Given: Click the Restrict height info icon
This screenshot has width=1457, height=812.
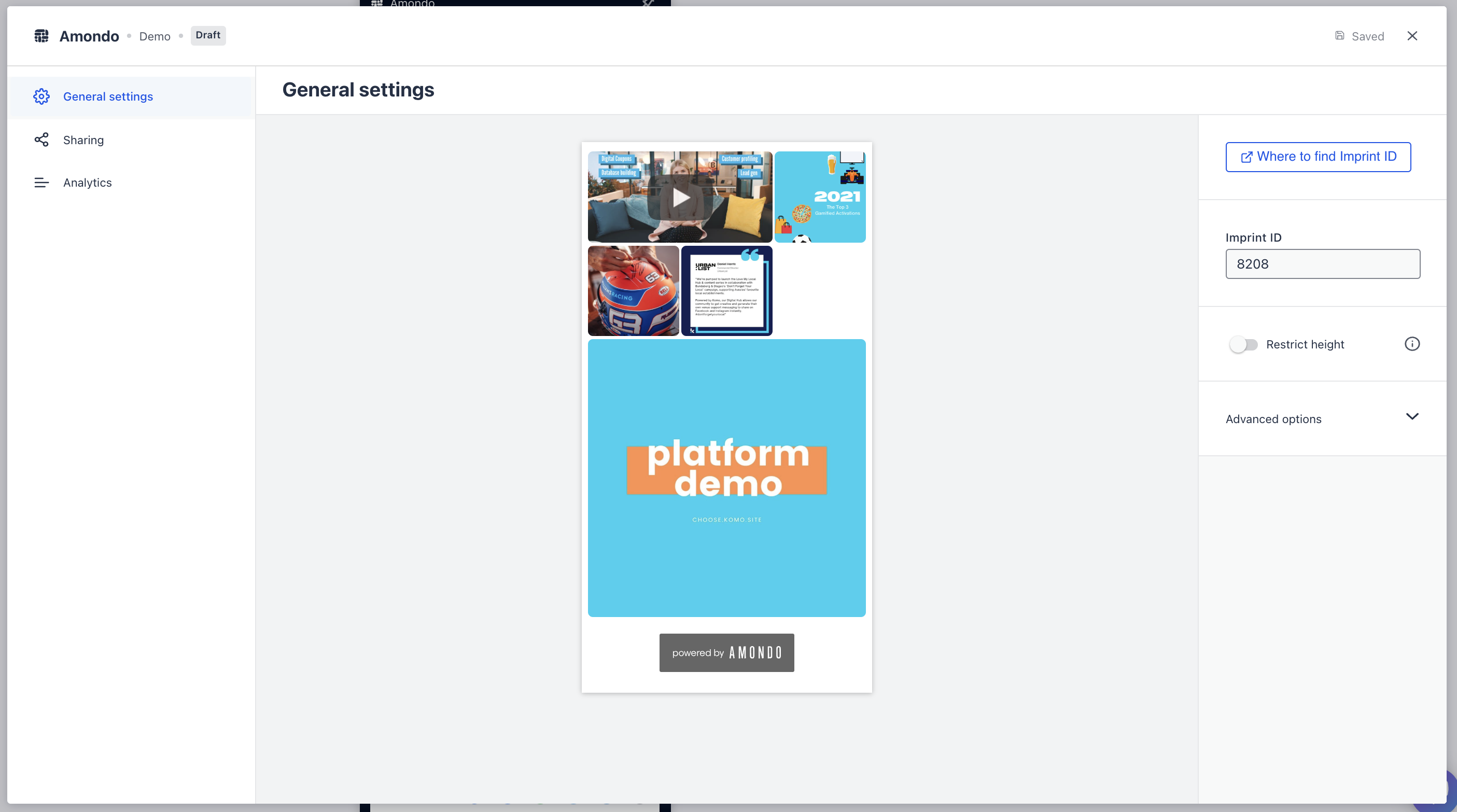Looking at the screenshot, I should 1412,344.
